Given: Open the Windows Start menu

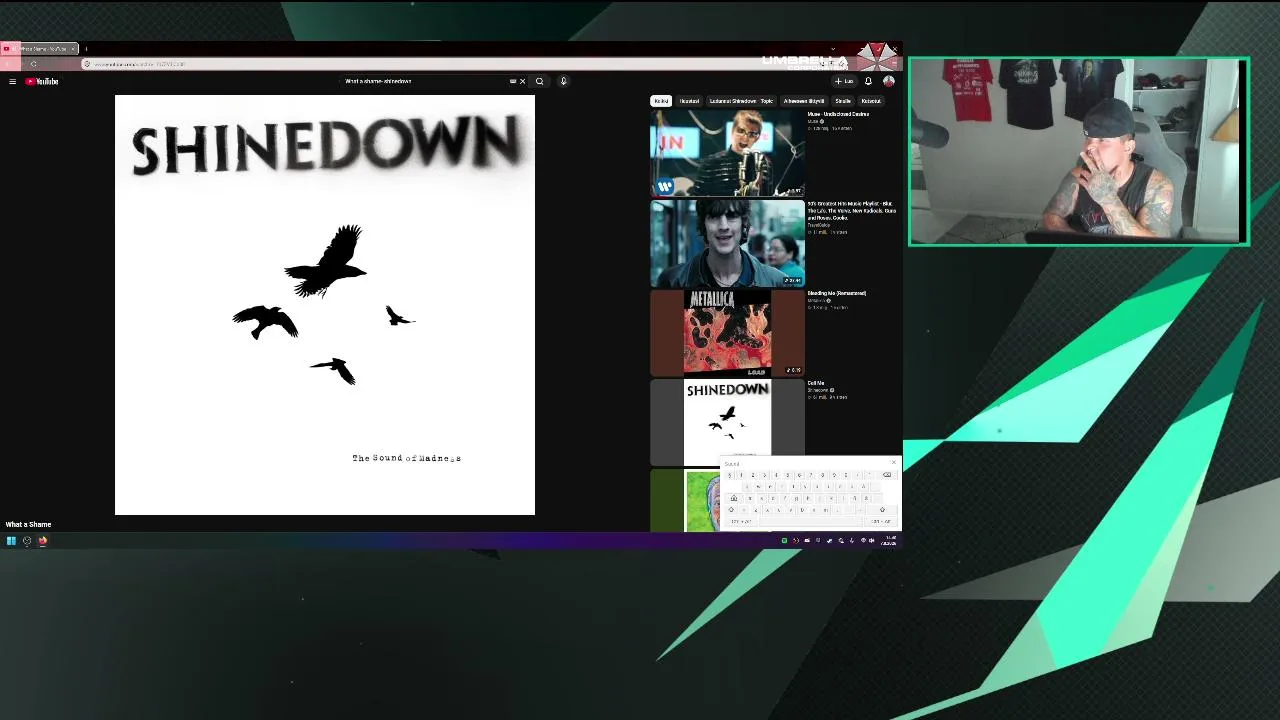Looking at the screenshot, I should pyautogui.click(x=11, y=541).
